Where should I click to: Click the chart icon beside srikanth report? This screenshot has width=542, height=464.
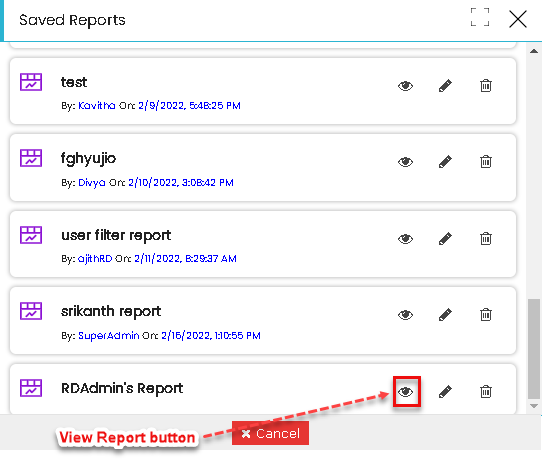click(31, 311)
